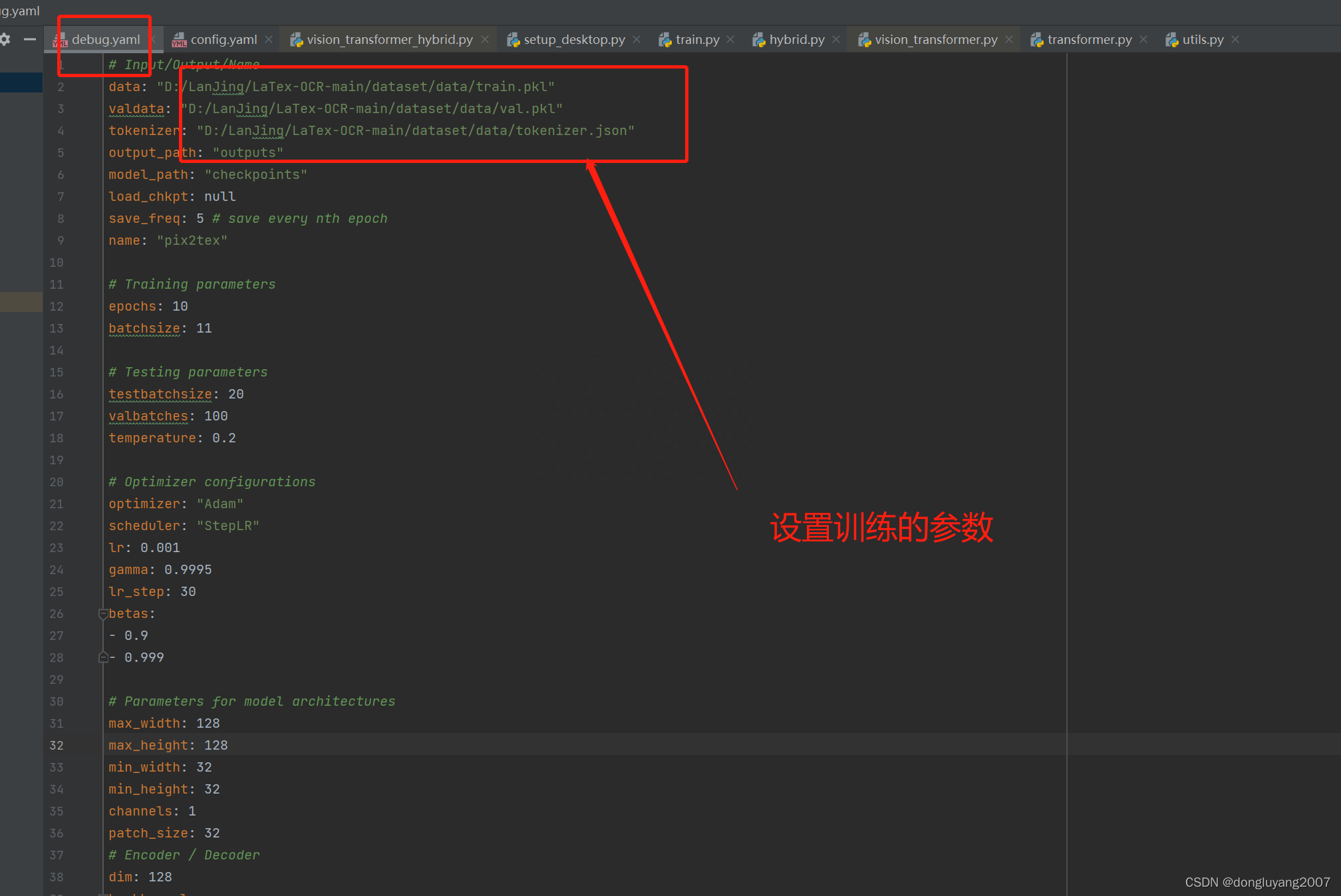
Task: Open the train.py editor tab
Action: pos(697,40)
